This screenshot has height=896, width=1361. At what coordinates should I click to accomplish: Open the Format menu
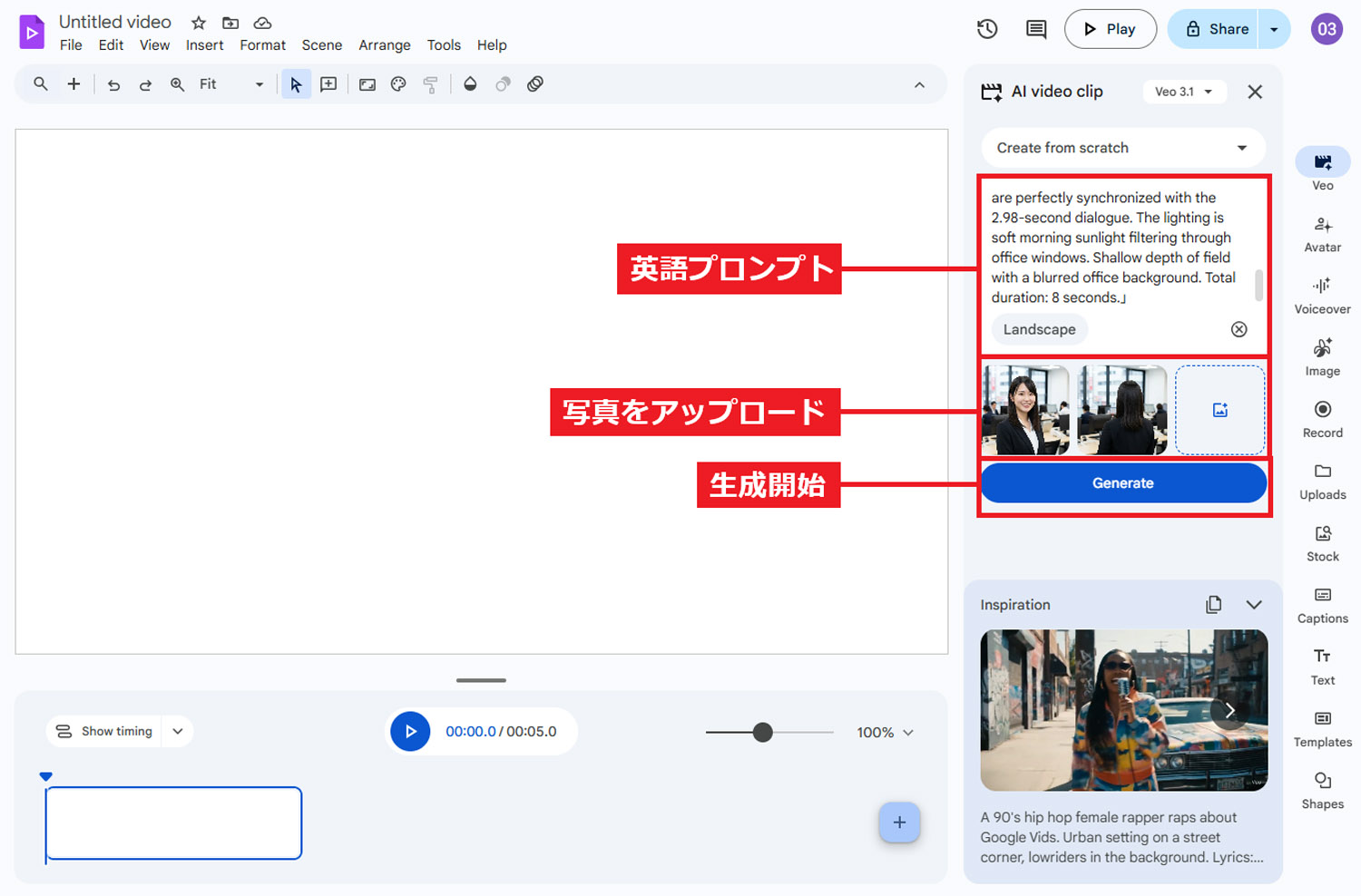point(262,44)
